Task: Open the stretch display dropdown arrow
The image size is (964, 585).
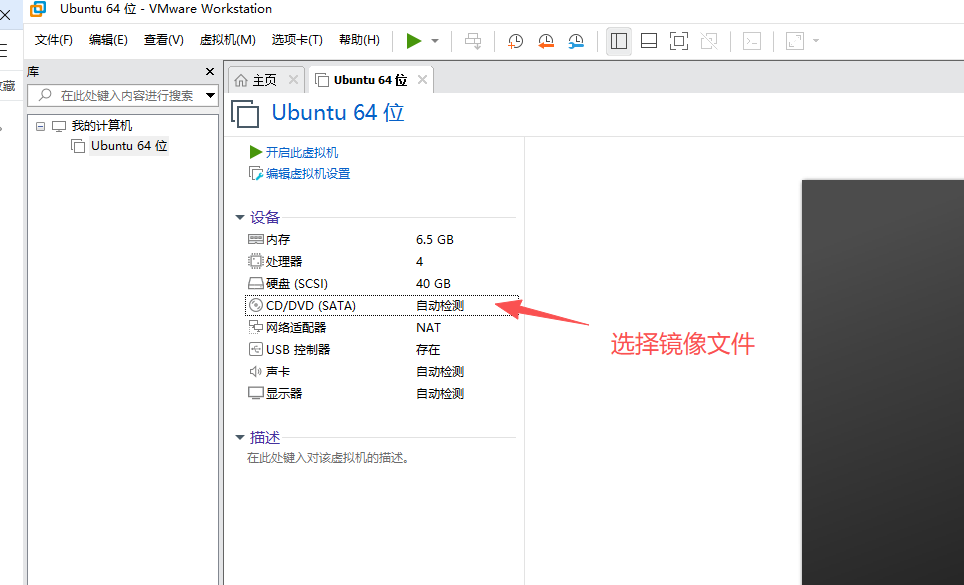Action: tap(816, 41)
